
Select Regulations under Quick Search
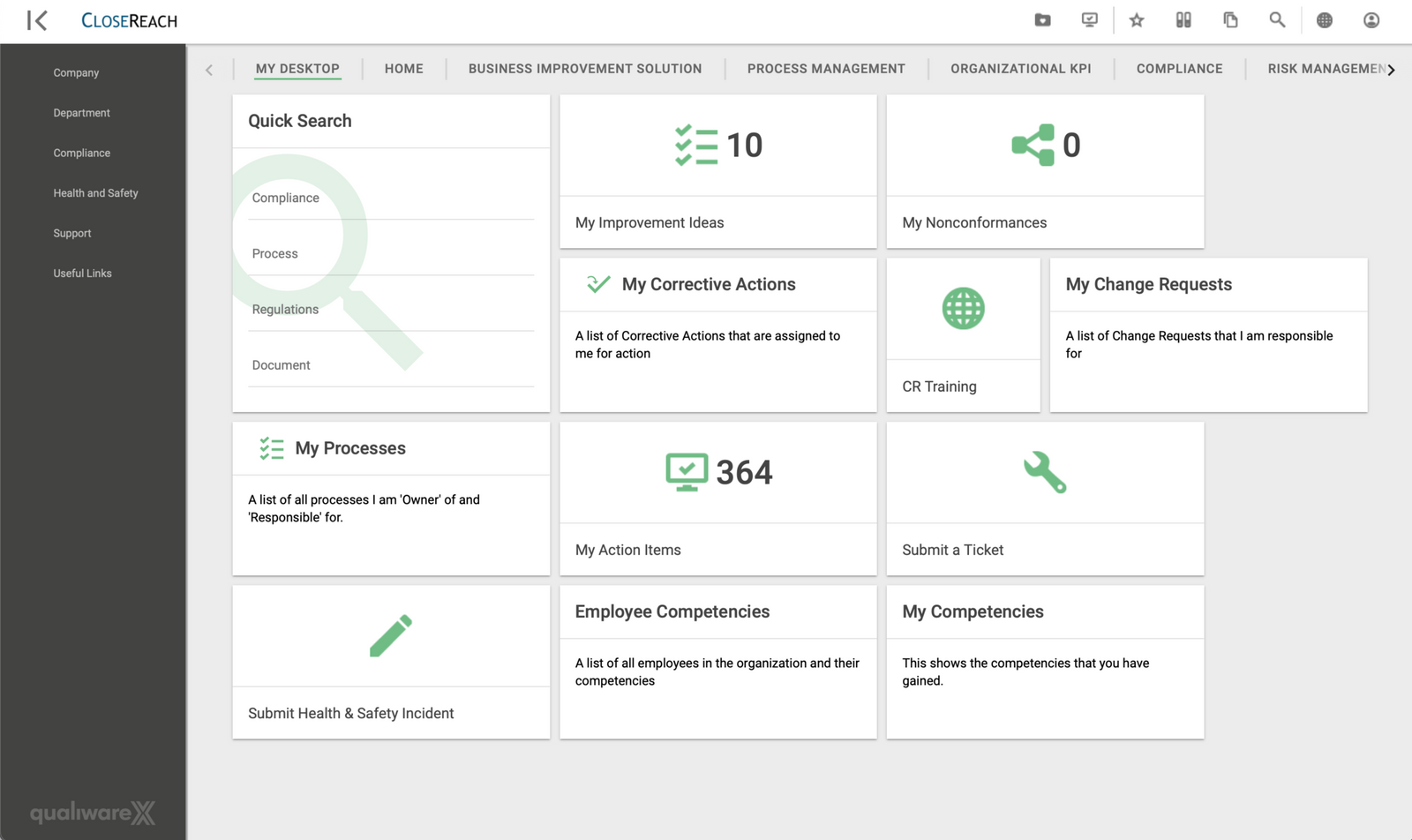pyautogui.click(x=285, y=309)
